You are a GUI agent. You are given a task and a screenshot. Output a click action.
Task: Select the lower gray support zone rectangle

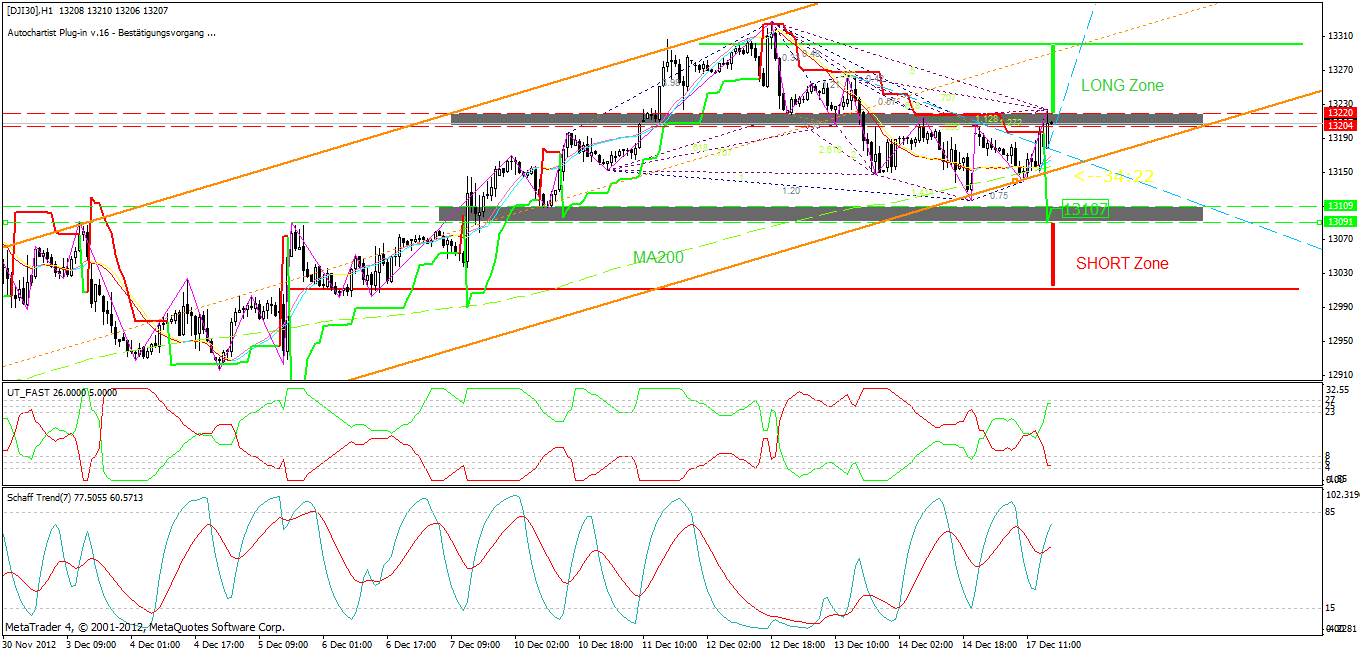tap(820, 214)
